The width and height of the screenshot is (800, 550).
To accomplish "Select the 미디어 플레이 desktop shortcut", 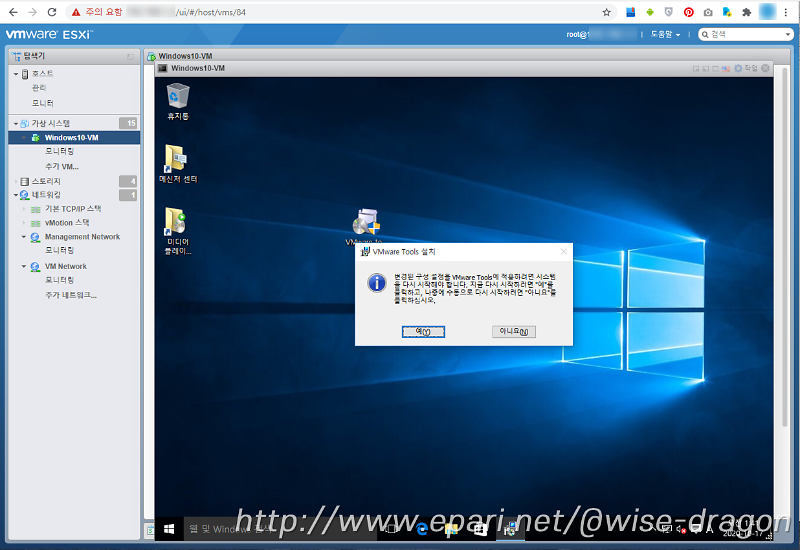I will 178,231.
